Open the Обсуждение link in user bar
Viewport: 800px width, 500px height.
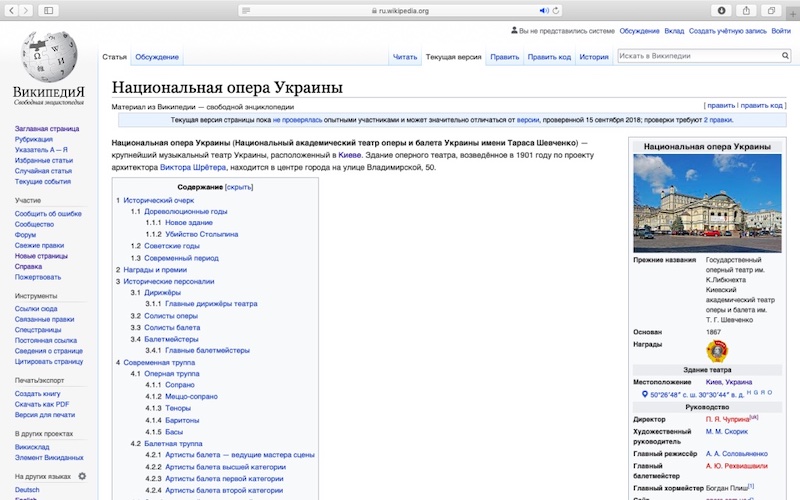coord(639,31)
